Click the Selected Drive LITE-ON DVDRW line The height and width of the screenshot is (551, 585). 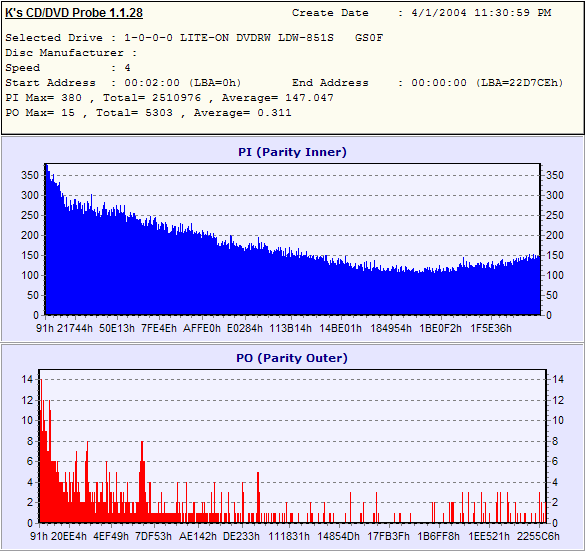194,38
